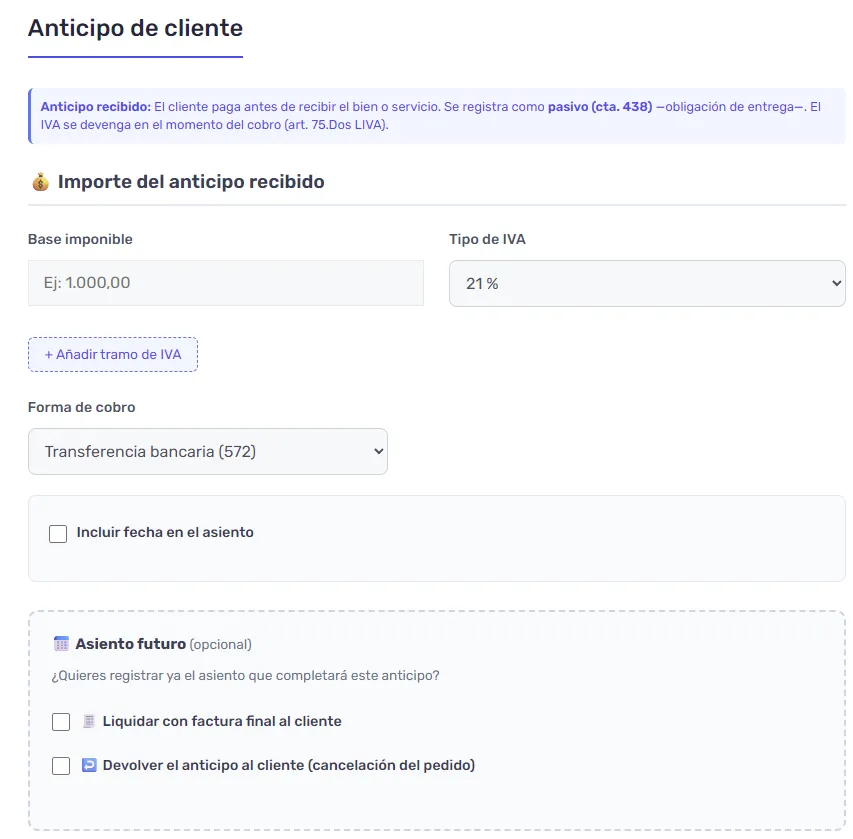Click the invoice icon next to "Liquidar con factura final"
Image resolution: width=853 pixels, height=839 pixels.
pyautogui.click(x=90, y=721)
